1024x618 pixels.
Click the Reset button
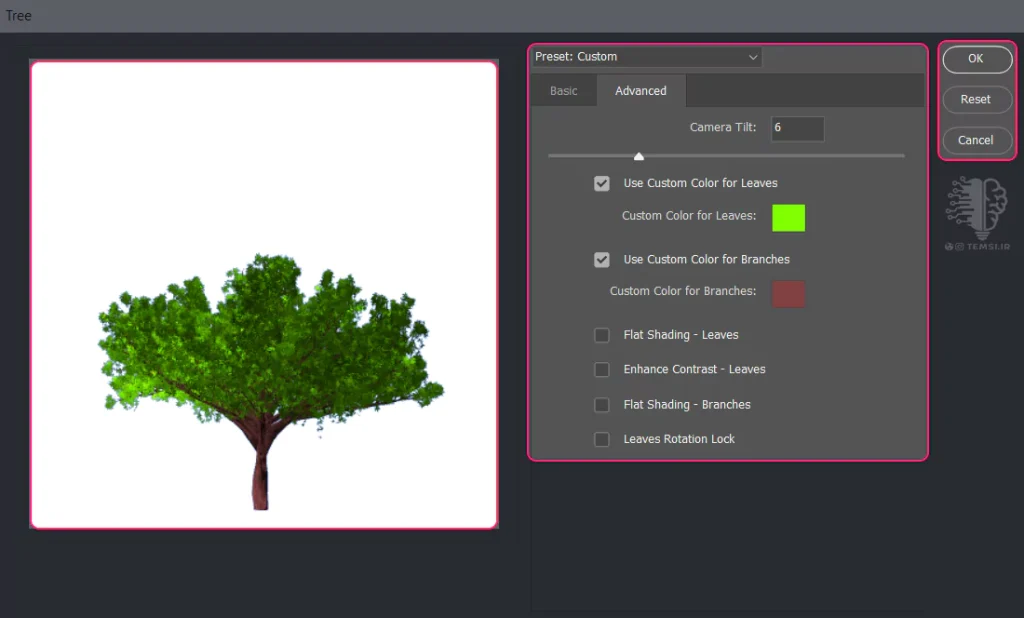[977, 99]
